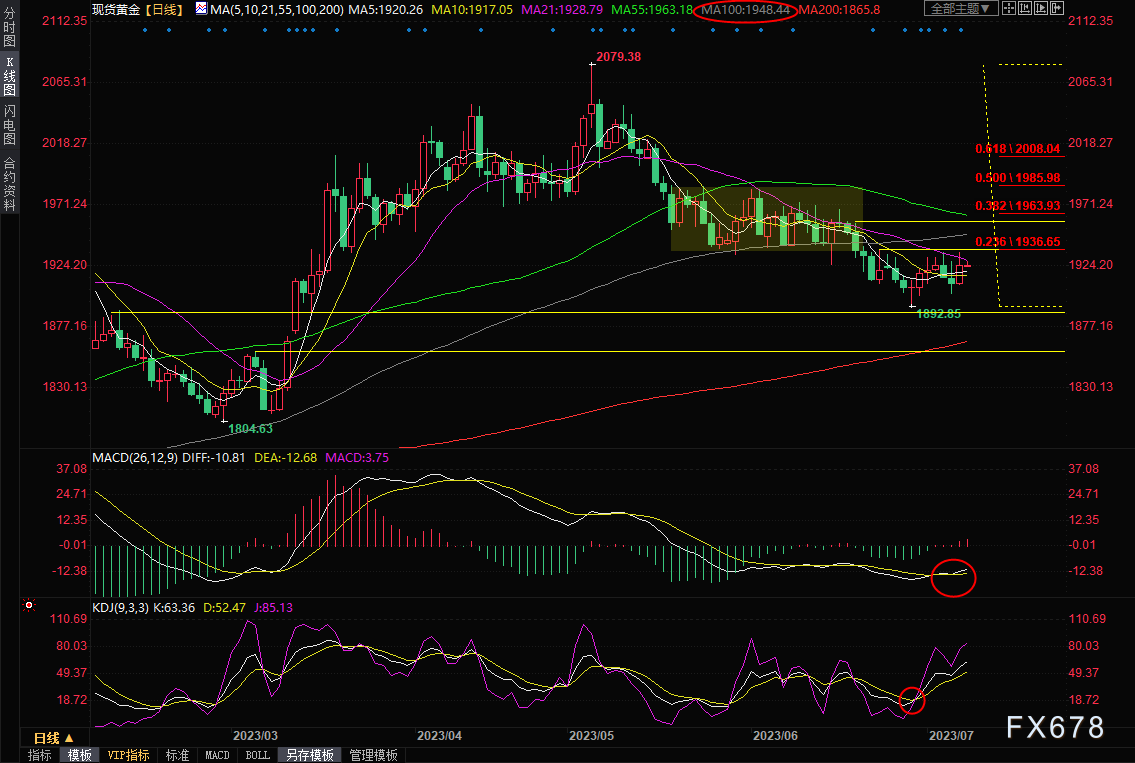This screenshot has width=1135, height=763.
Task: Select the 指标 tab at the bottom
Action: point(40,755)
